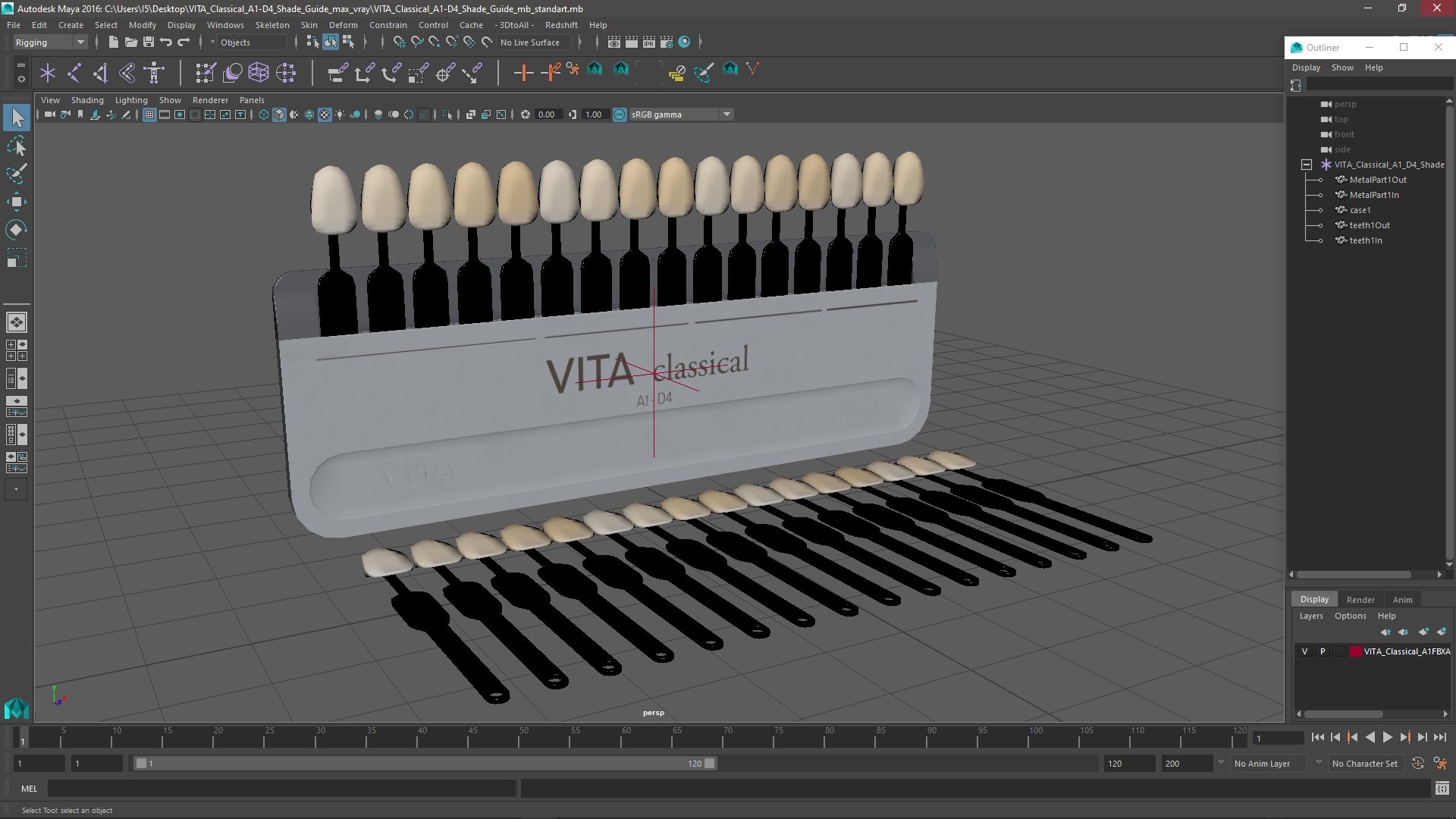Screen dimensions: 1456x819
Task: Open the sRGB gamma view transform dropdown
Action: point(680,115)
